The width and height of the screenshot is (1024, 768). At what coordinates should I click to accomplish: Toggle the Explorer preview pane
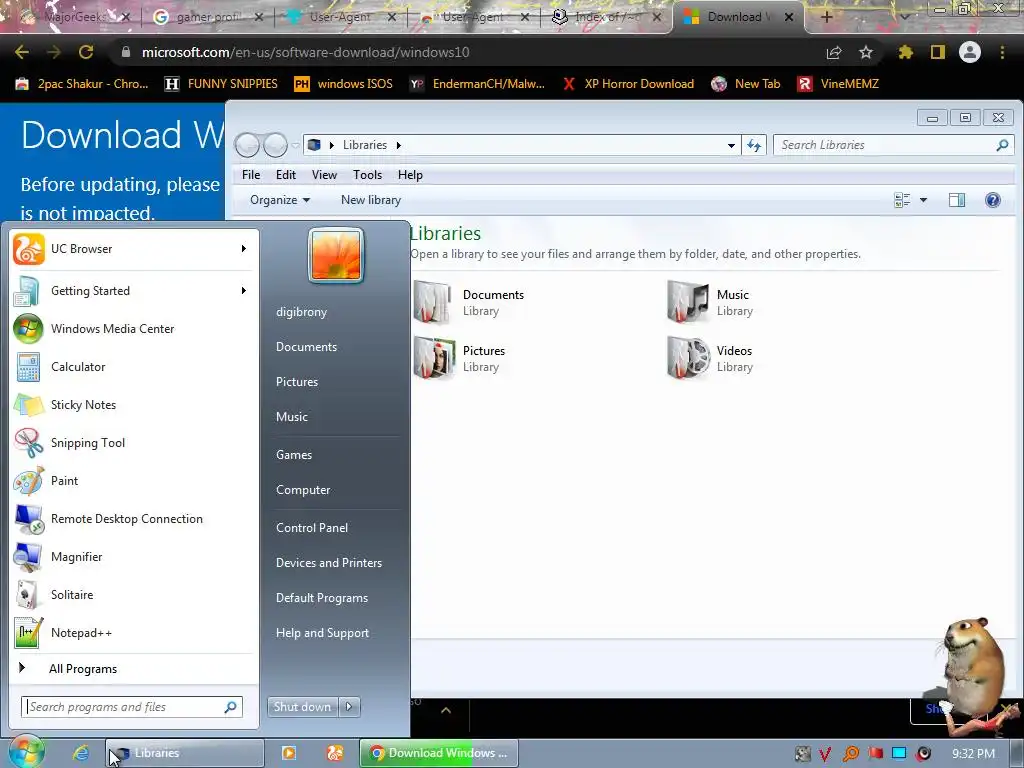click(957, 200)
